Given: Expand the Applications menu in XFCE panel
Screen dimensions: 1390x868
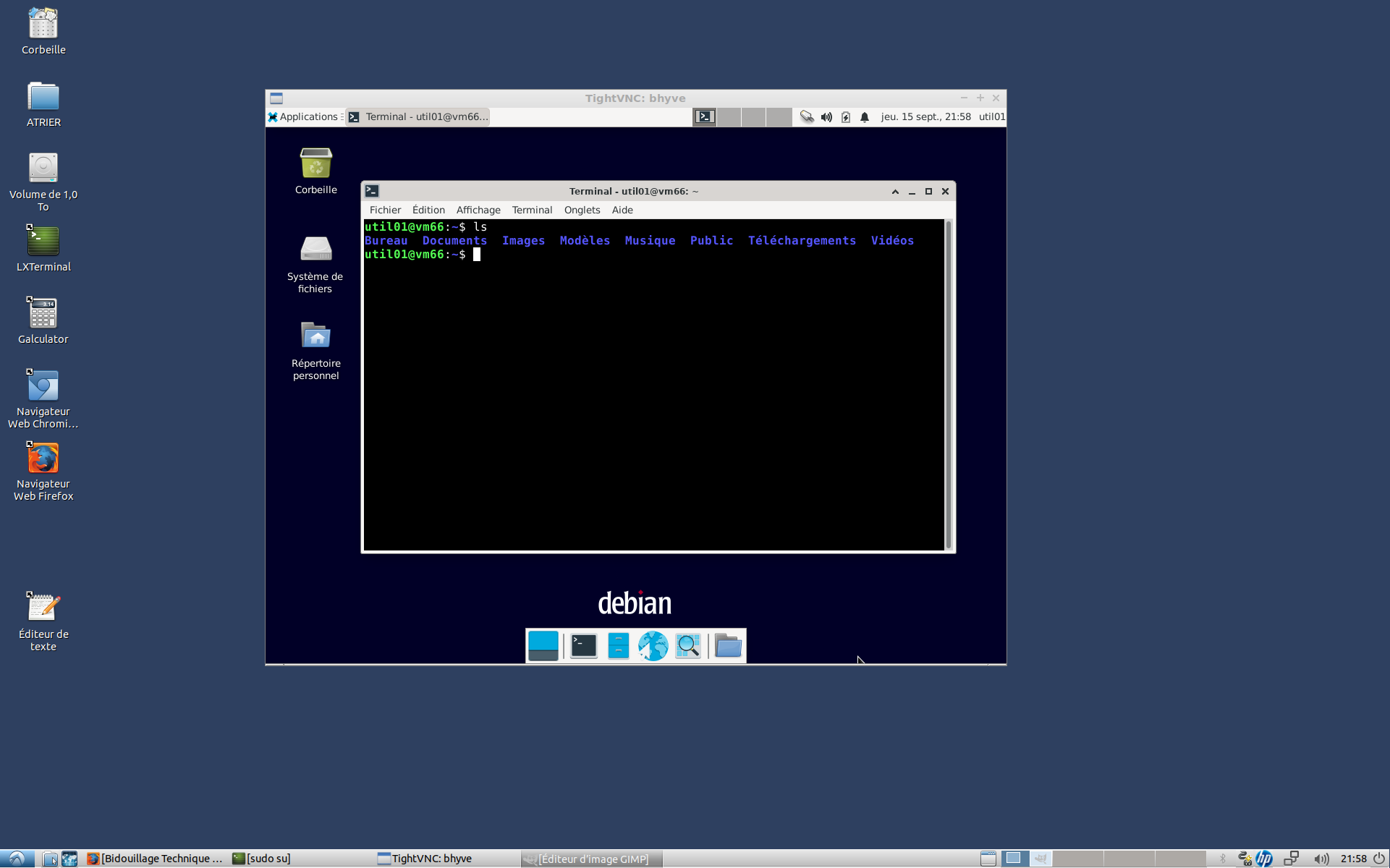Looking at the screenshot, I should click(x=303, y=116).
